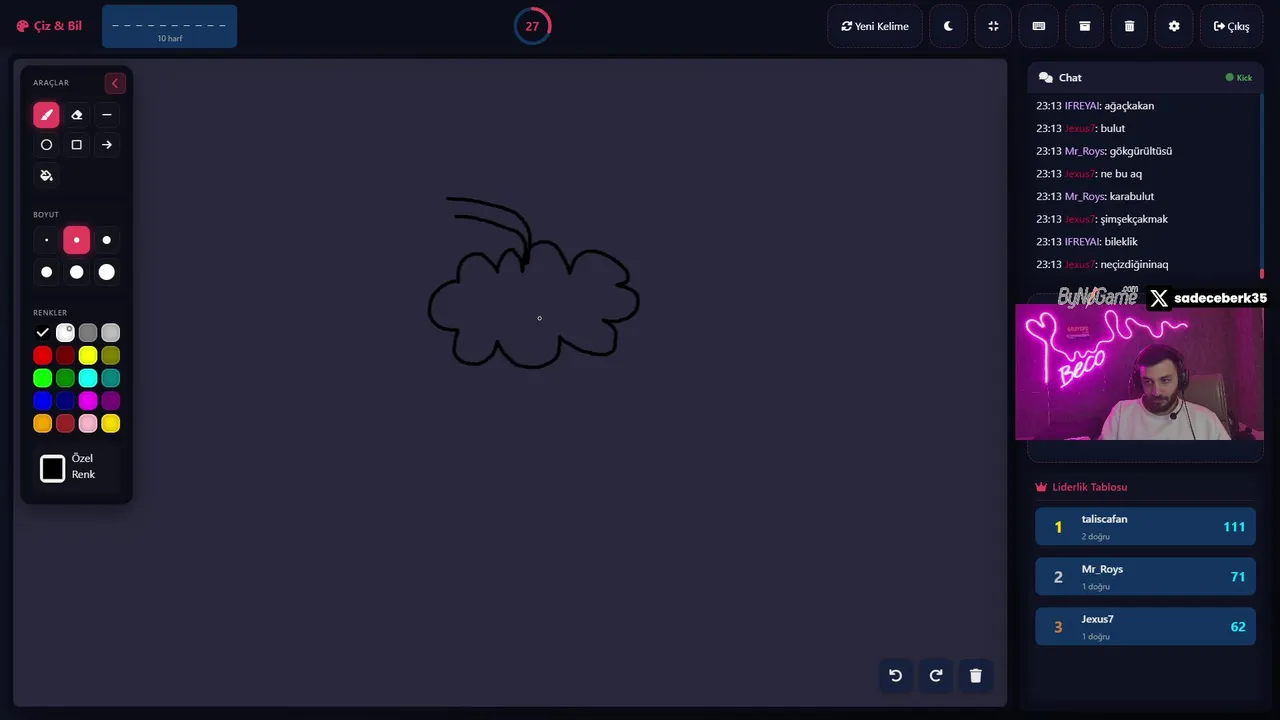Collapse the Araçlar tools panel
The height and width of the screenshot is (720, 1280).
pos(115,83)
